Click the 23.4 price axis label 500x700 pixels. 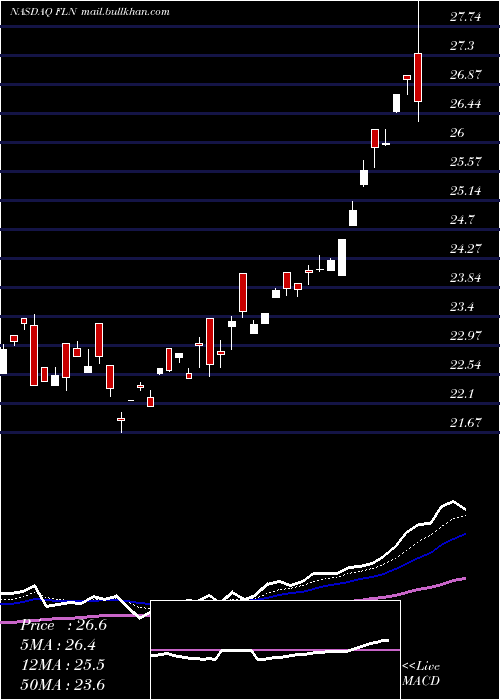(x=462, y=307)
